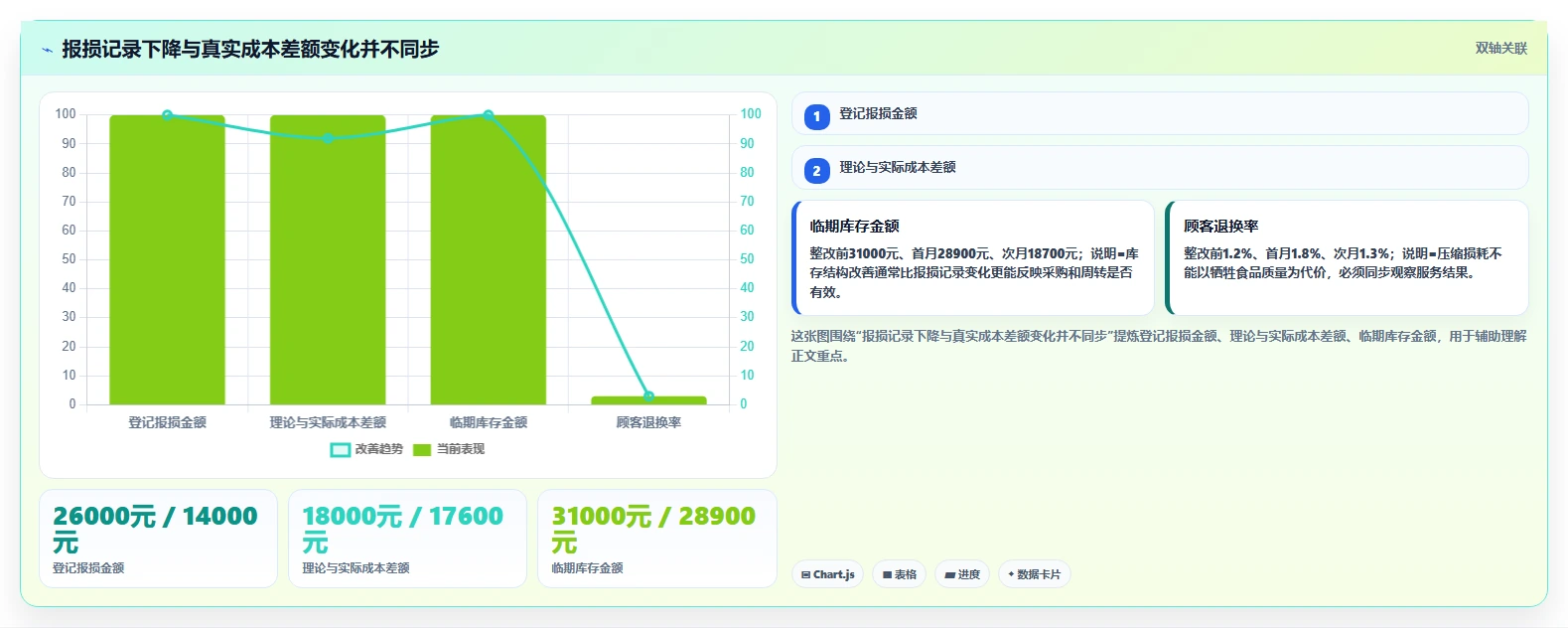Viewport: 1568px width, 628px height.
Task: Click the blue number 1 badge
Action: coord(816,117)
